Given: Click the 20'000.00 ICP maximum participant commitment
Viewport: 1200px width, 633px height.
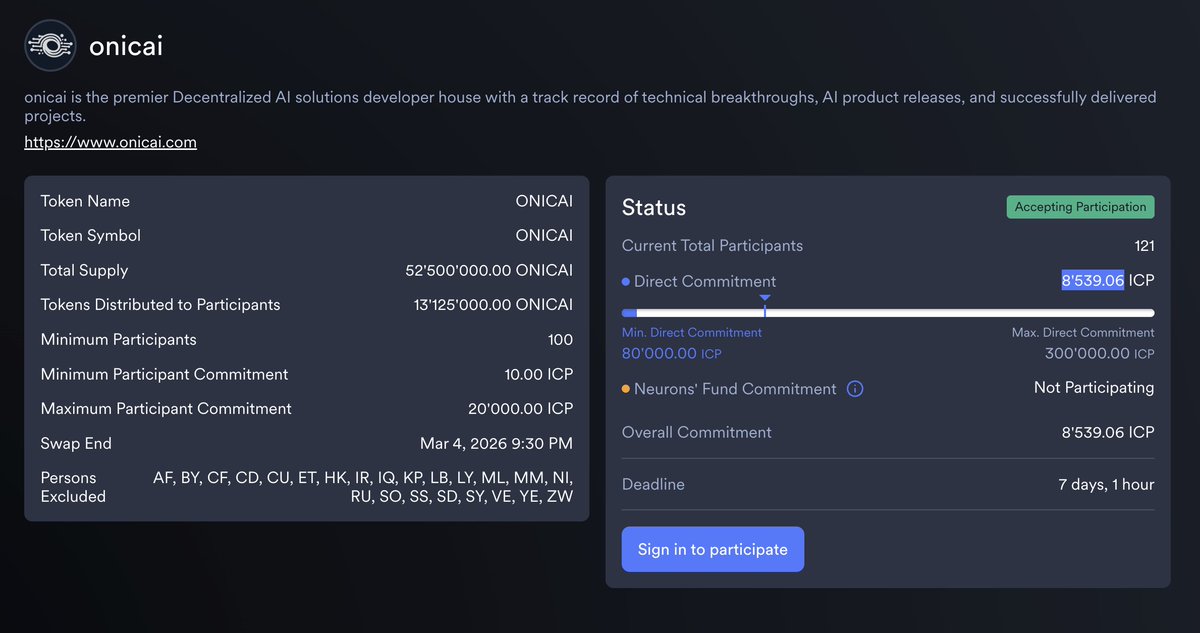Looking at the screenshot, I should 520,409.
